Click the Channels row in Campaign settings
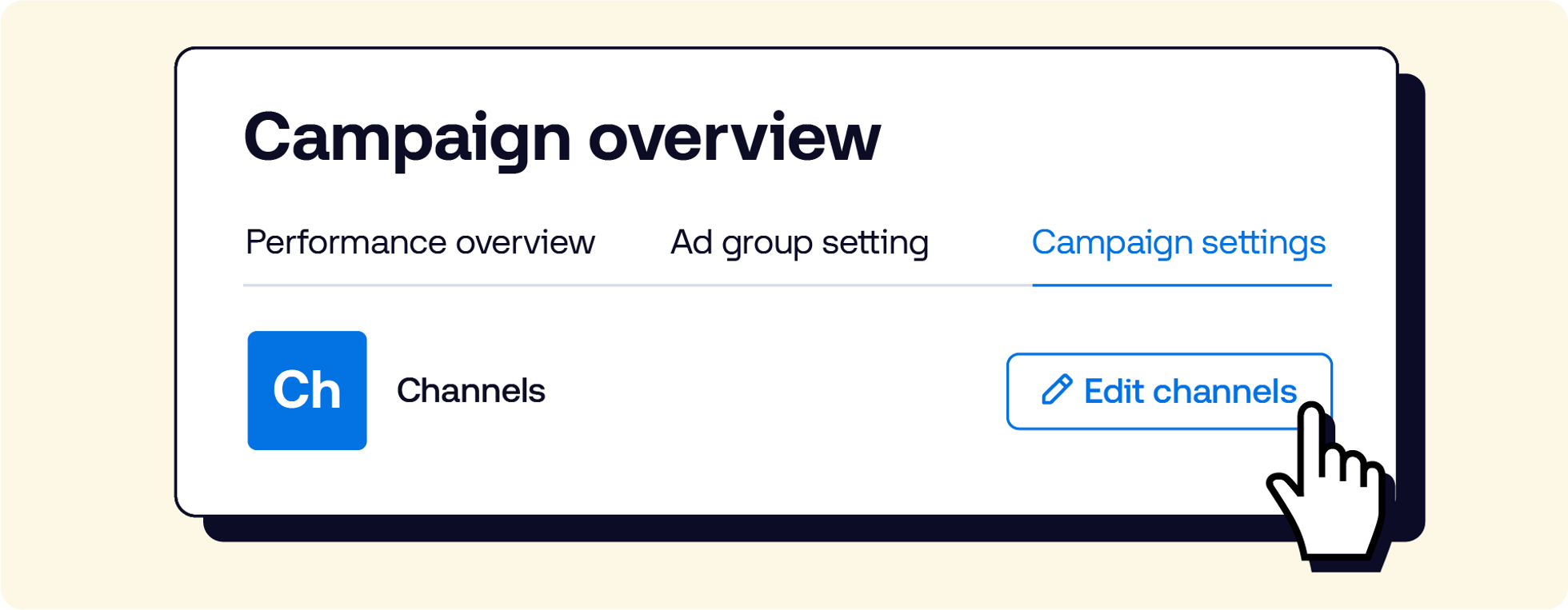The image size is (1568, 610). [x=789, y=391]
